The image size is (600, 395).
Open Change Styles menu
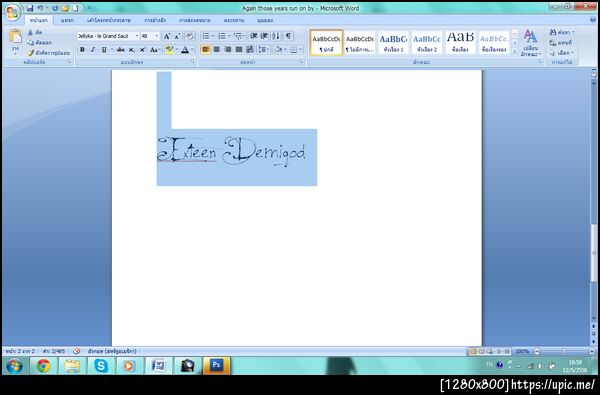click(531, 43)
